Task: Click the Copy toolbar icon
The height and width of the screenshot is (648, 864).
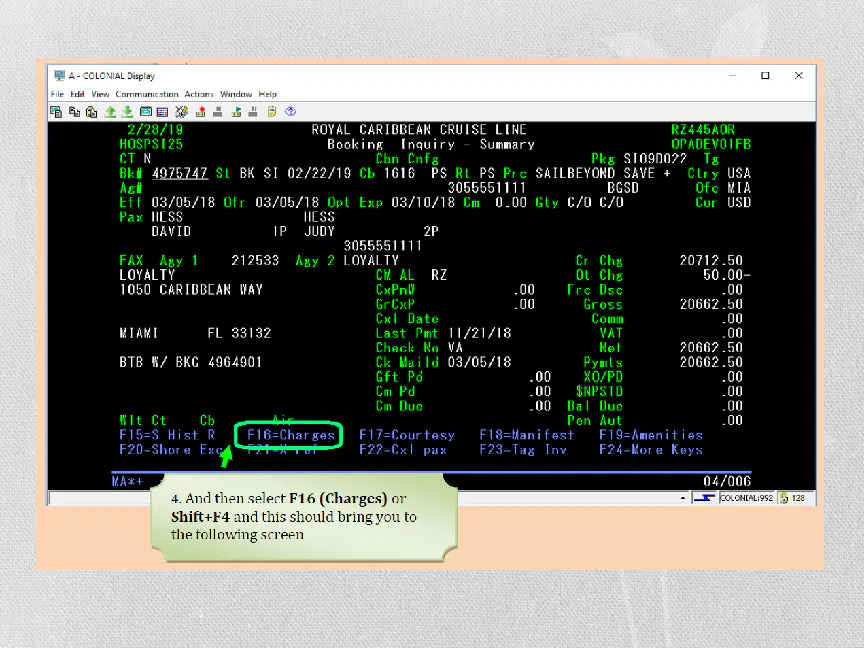Action: (74, 112)
